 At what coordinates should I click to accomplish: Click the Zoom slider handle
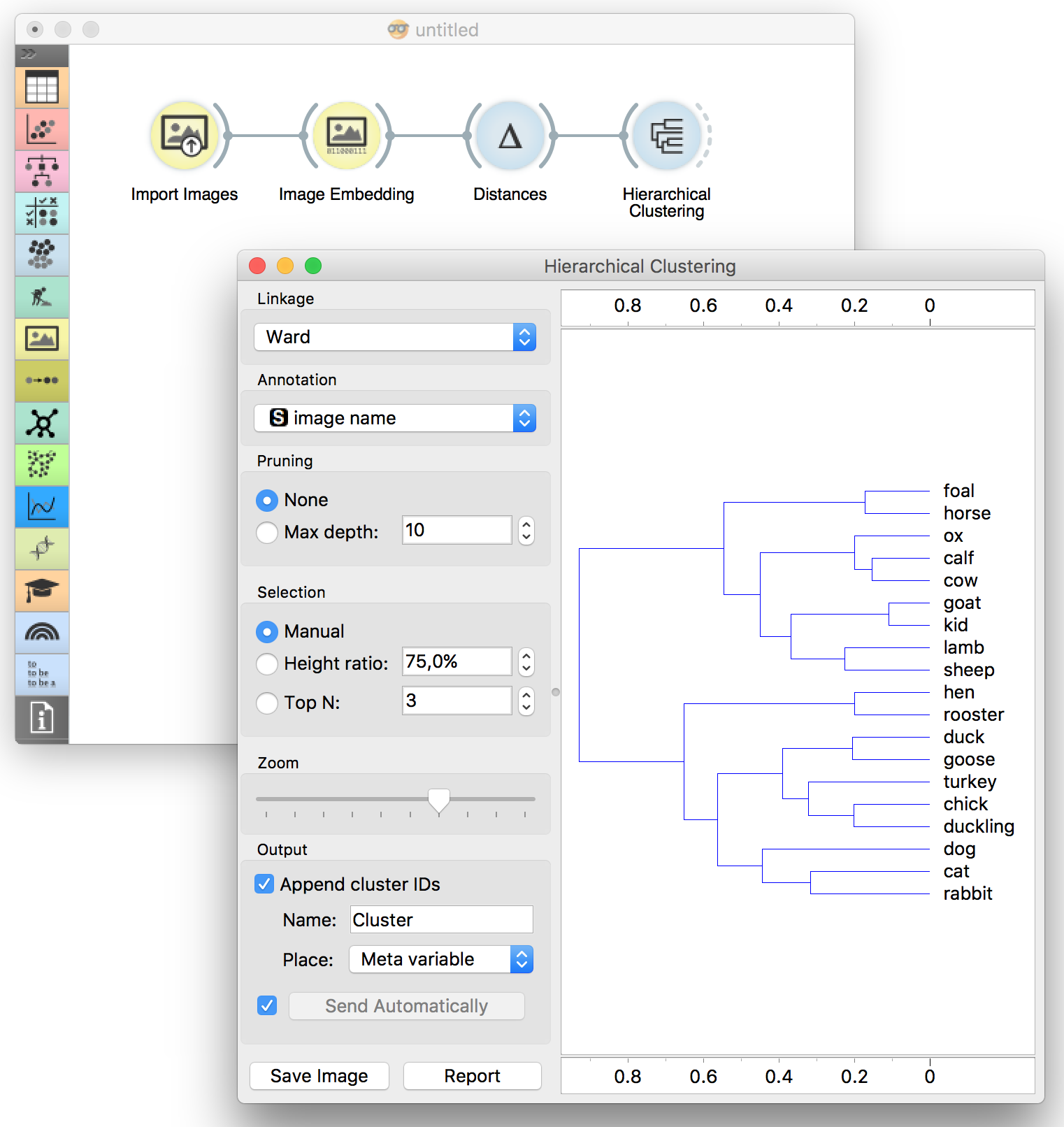(x=439, y=801)
